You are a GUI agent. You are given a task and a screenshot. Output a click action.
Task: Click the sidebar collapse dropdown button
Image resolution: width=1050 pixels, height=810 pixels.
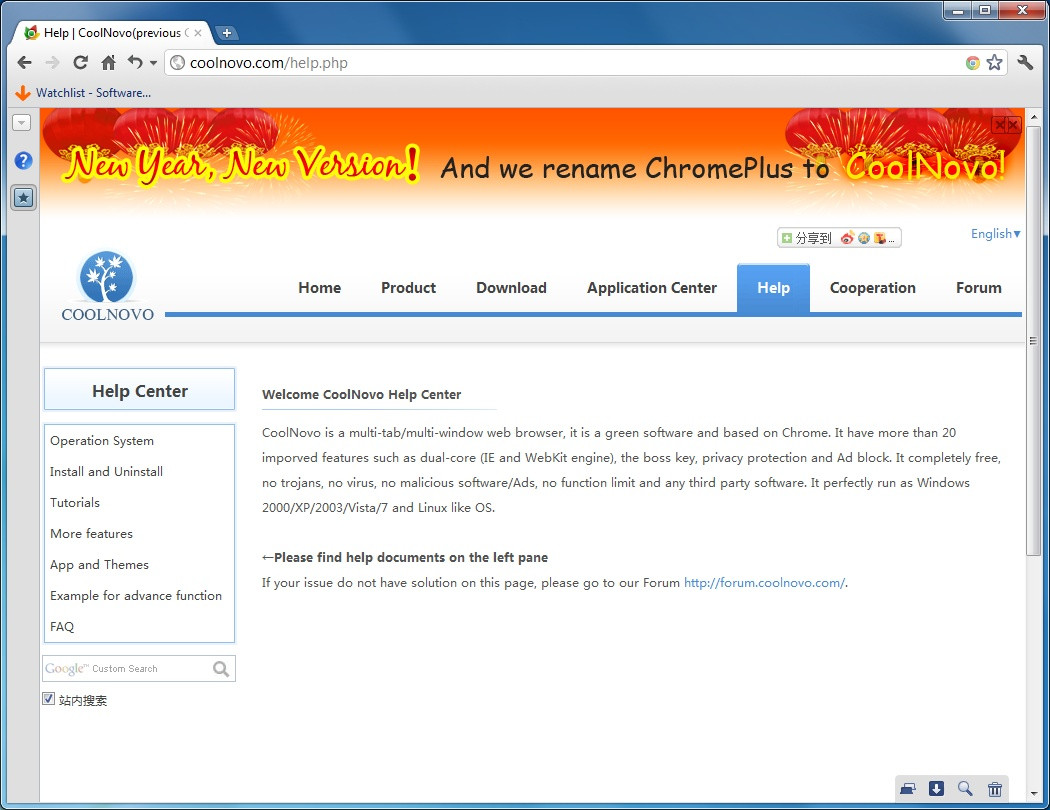point(22,123)
